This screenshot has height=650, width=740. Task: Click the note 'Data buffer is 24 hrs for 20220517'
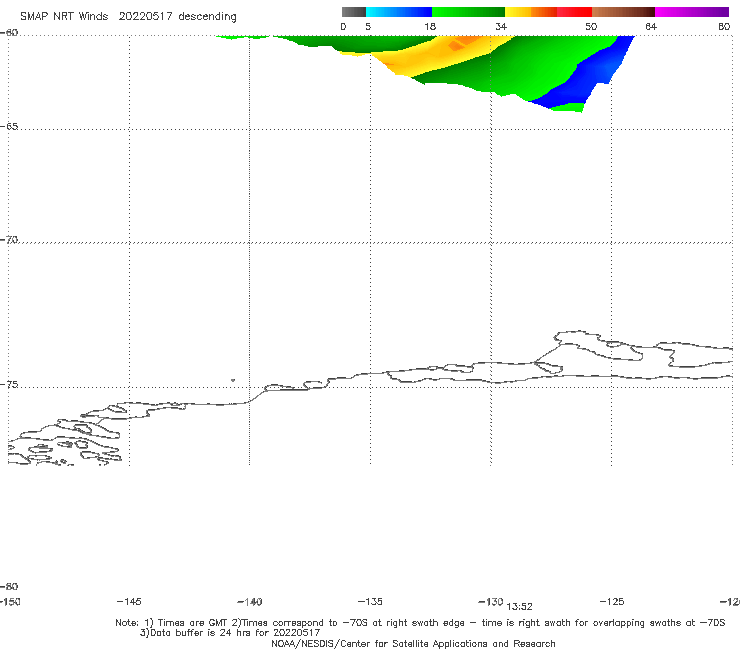[x=230, y=633]
